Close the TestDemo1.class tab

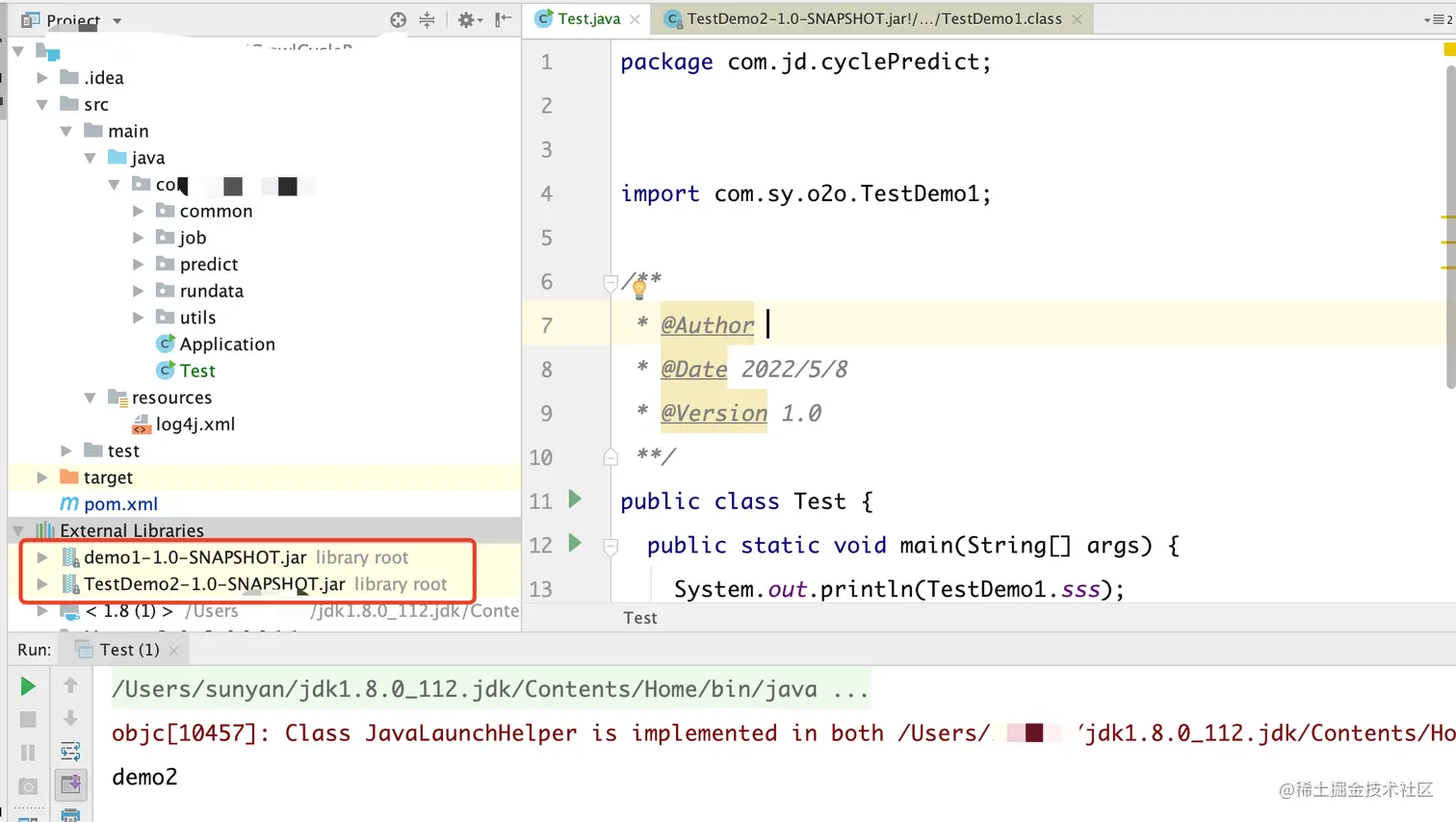(x=1077, y=19)
